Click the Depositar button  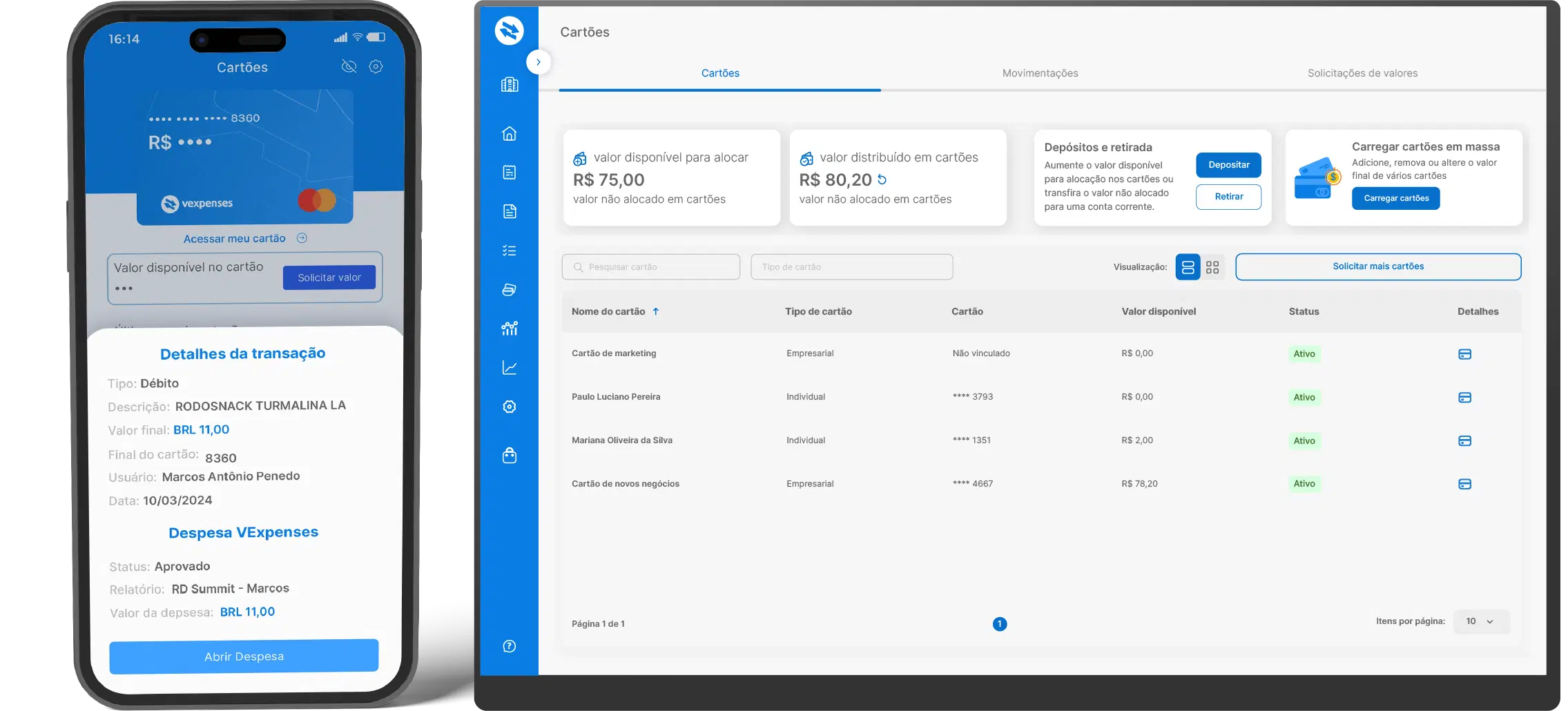1228,165
